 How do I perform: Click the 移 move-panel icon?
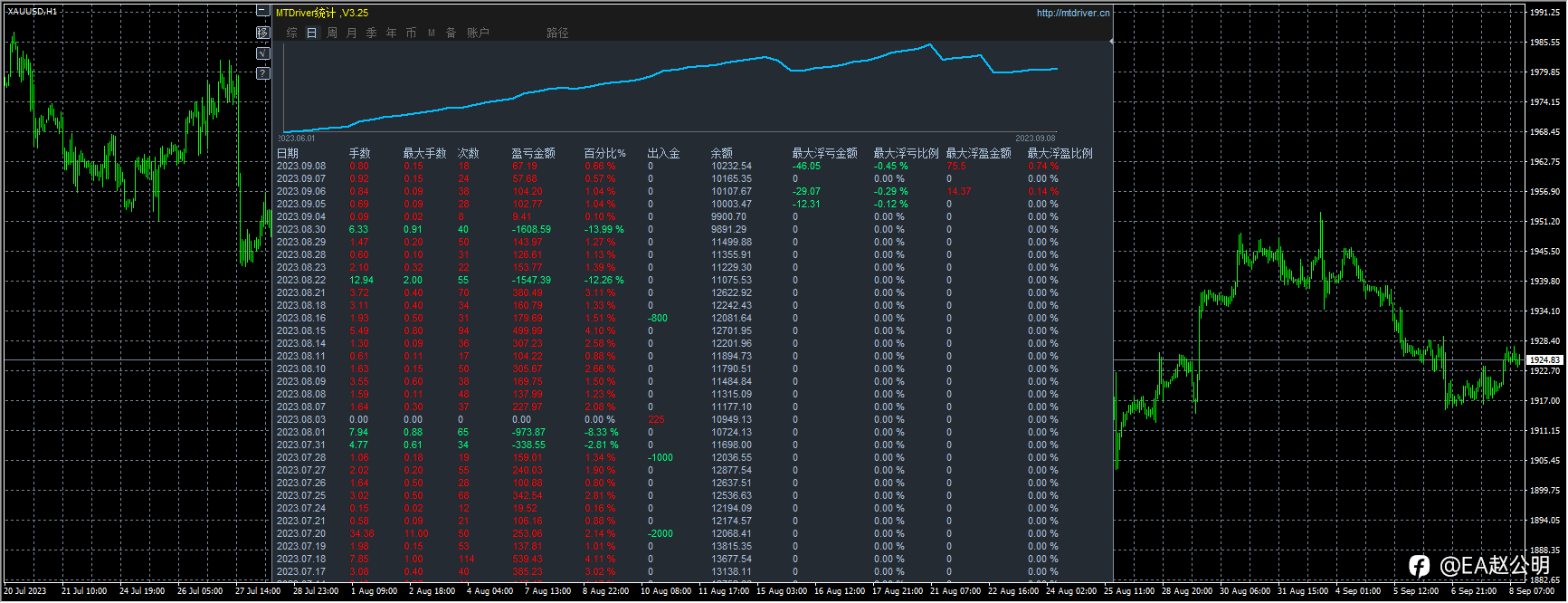point(262,33)
